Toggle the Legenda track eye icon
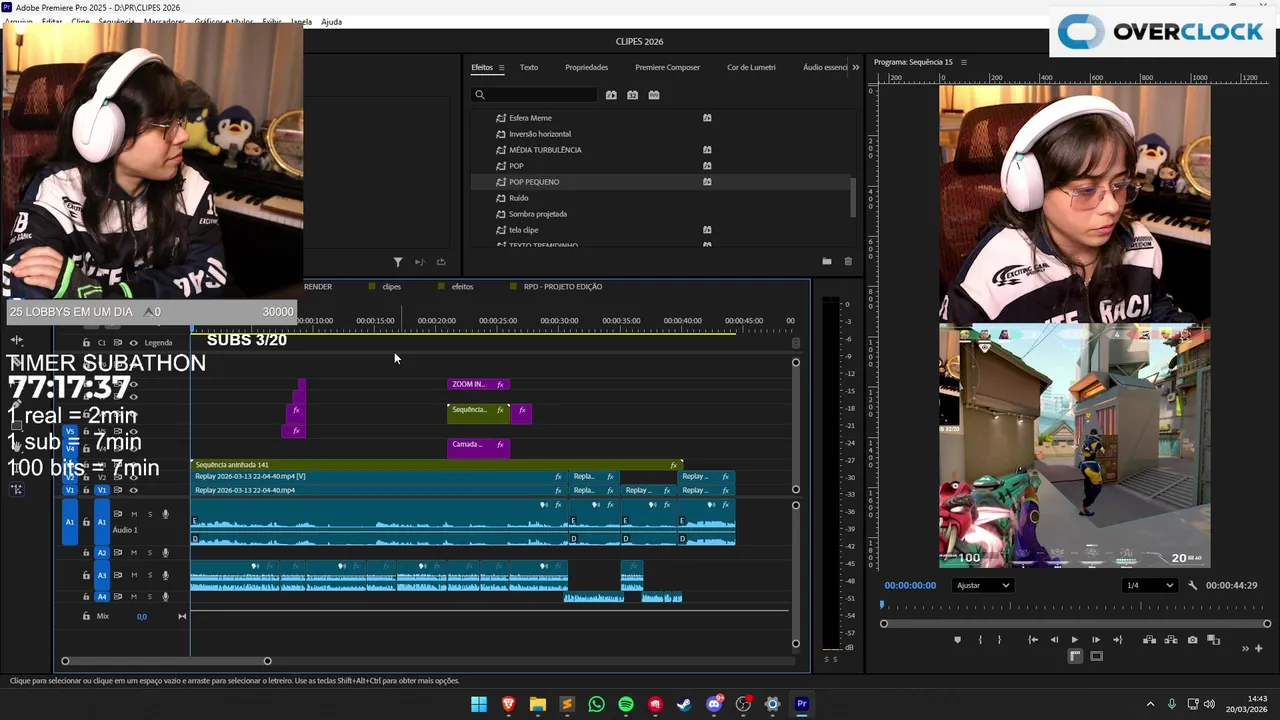The image size is (1280, 720). [x=133, y=343]
